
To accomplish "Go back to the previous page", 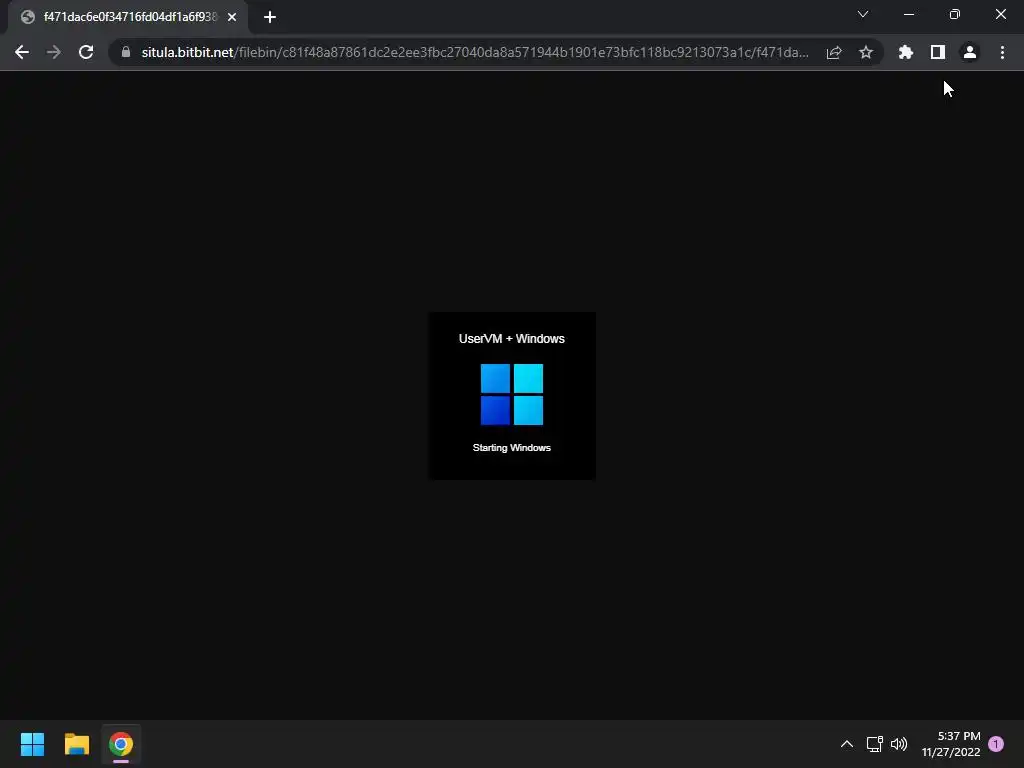I will [x=22, y=52].
